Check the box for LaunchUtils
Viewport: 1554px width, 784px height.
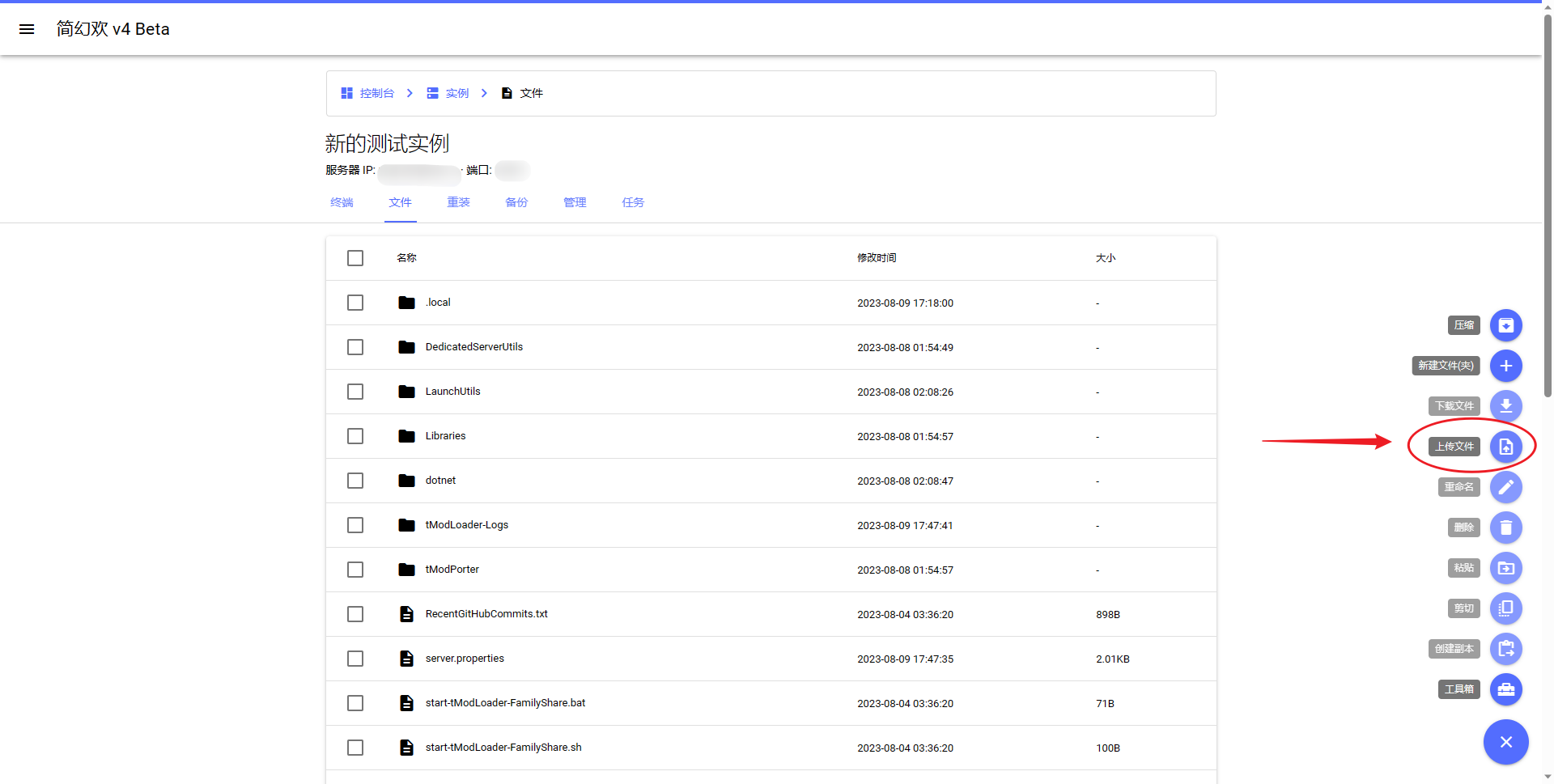[355, 392]
